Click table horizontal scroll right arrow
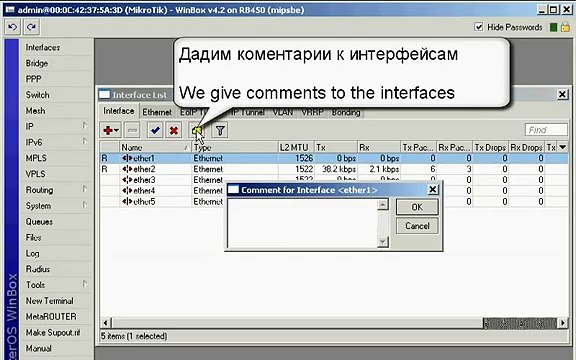 click(563, 323)
